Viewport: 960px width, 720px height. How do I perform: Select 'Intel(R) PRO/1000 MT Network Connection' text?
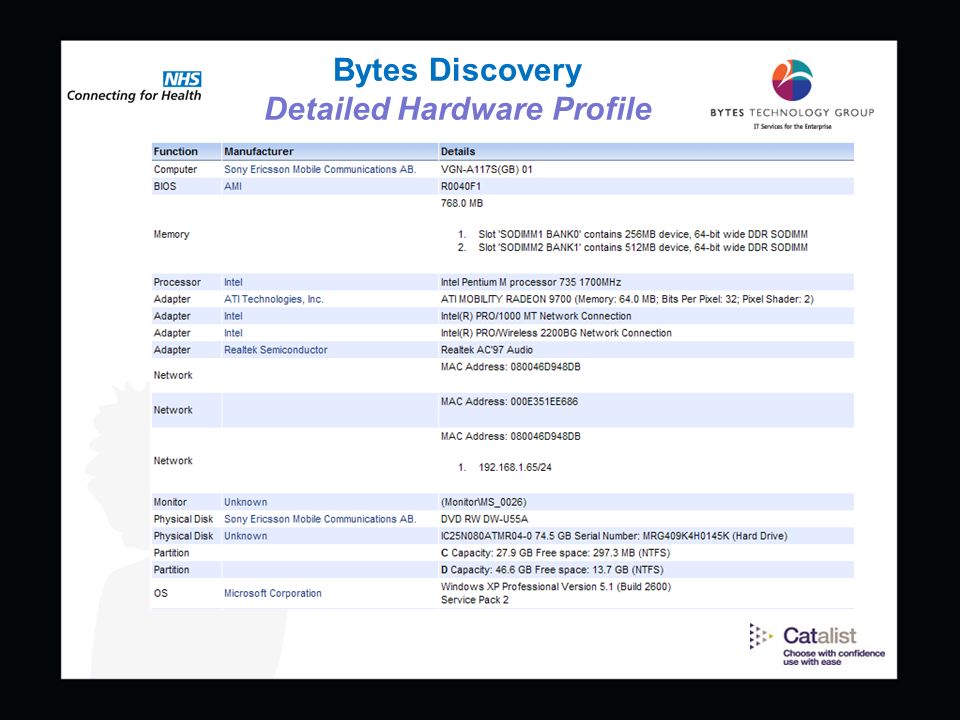(536, 316)
